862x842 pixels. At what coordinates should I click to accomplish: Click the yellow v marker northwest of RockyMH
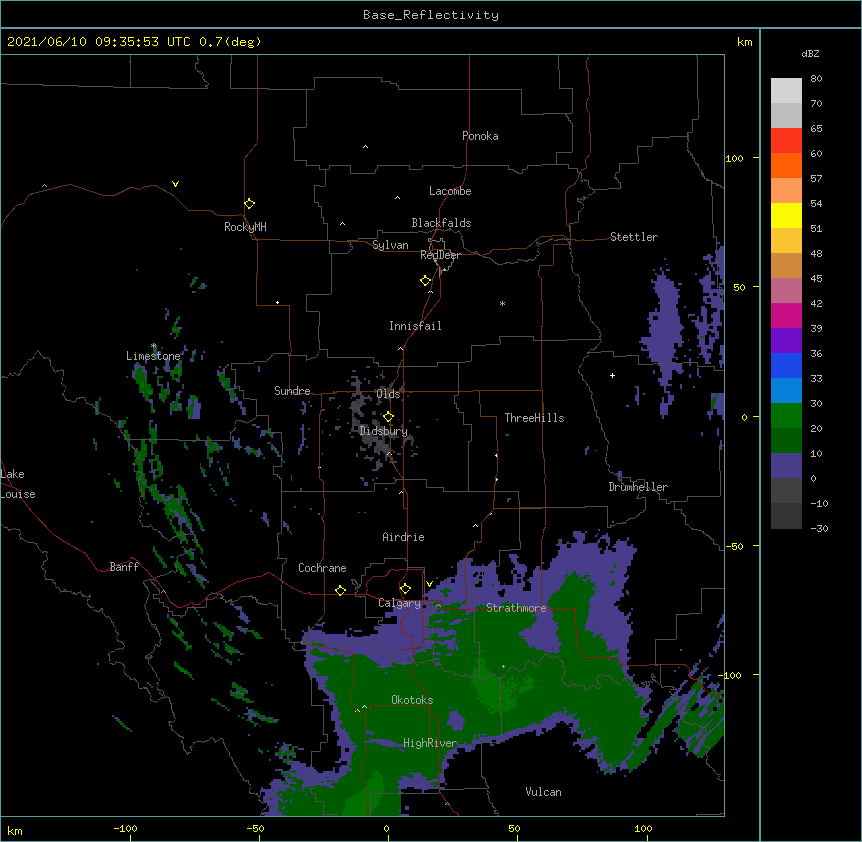click(175, 184)
